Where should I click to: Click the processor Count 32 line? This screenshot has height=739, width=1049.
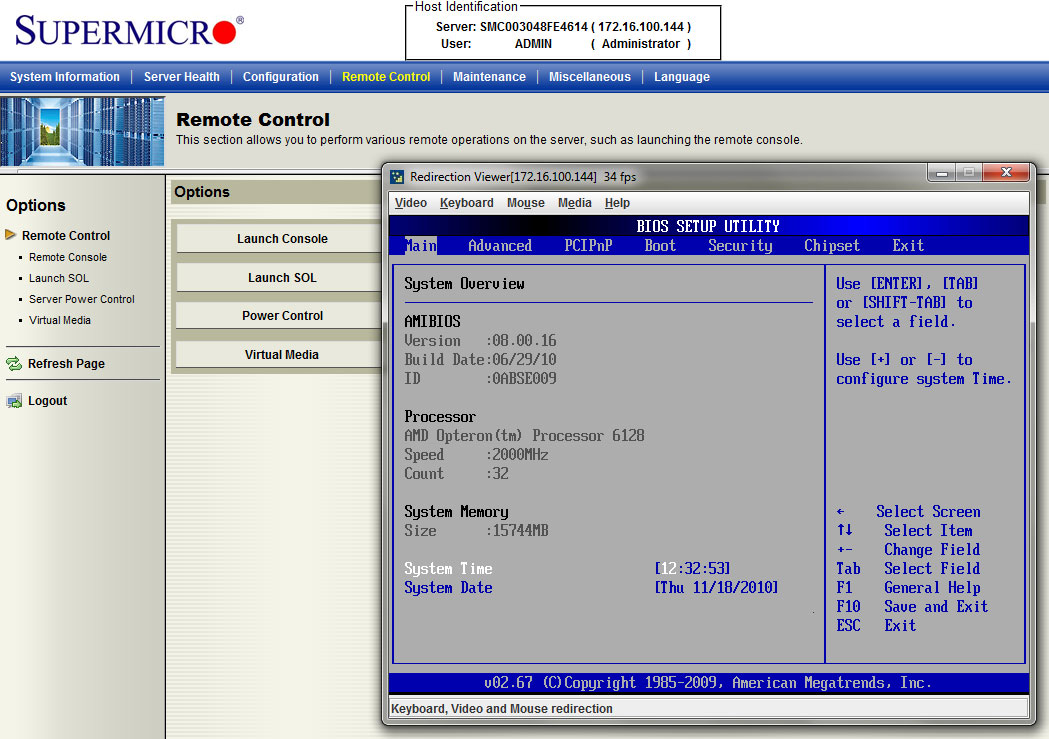(x=456, y=473)
